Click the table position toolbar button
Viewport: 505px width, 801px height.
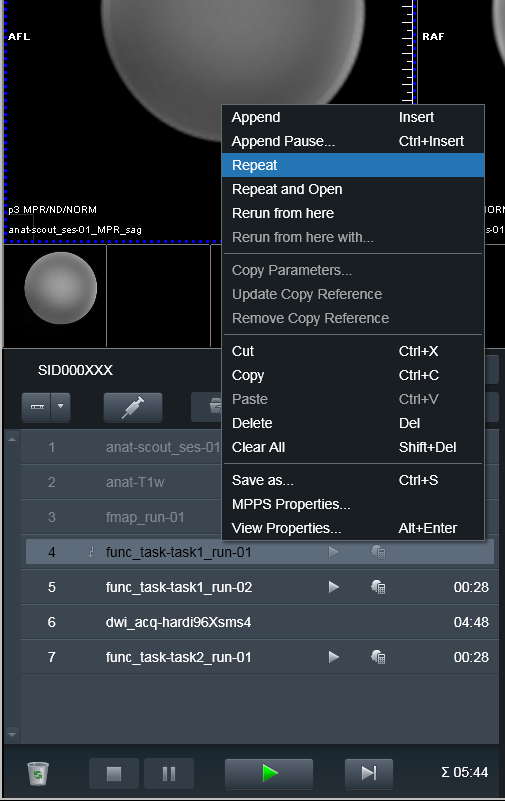pyautogui.click(x=36, y=407)
